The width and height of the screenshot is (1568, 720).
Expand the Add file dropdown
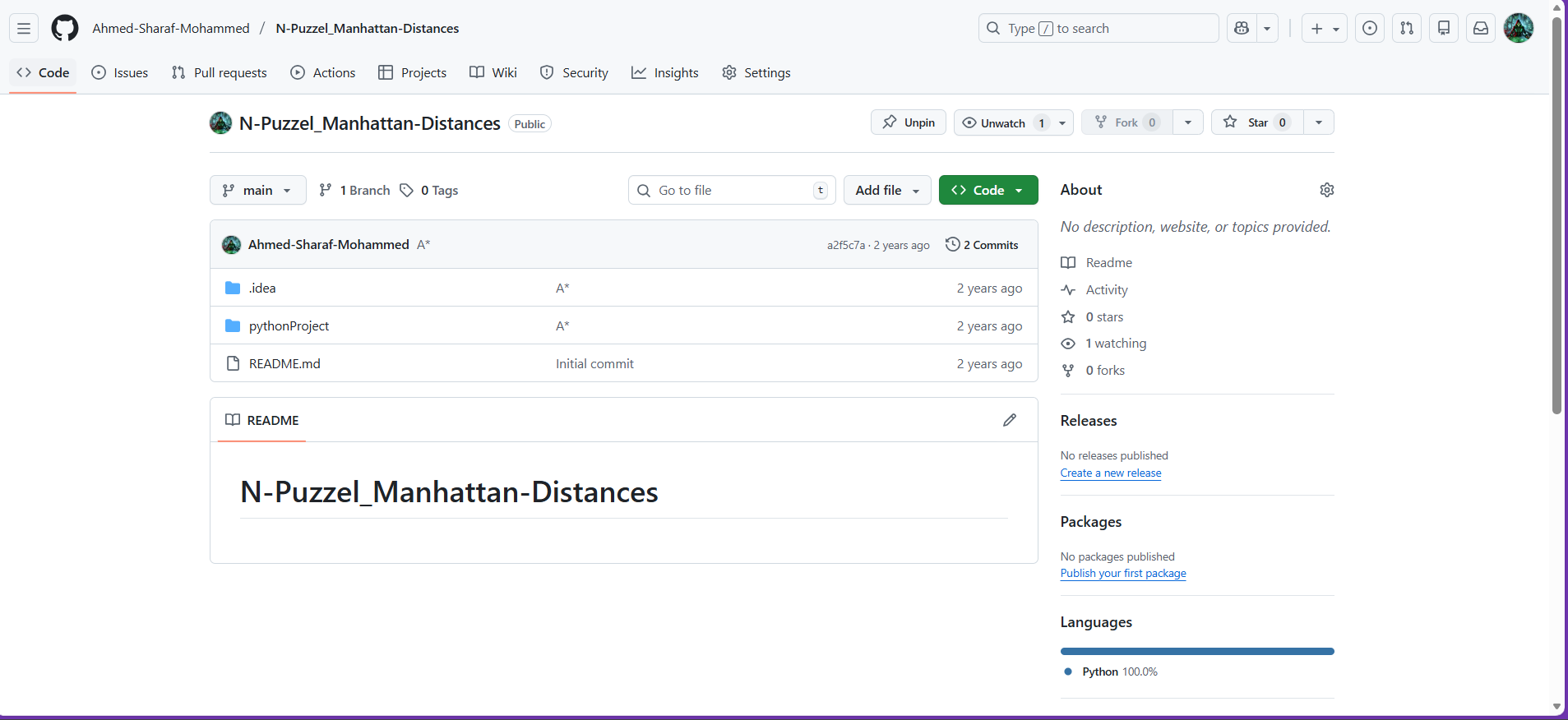(x=886, y=190)
